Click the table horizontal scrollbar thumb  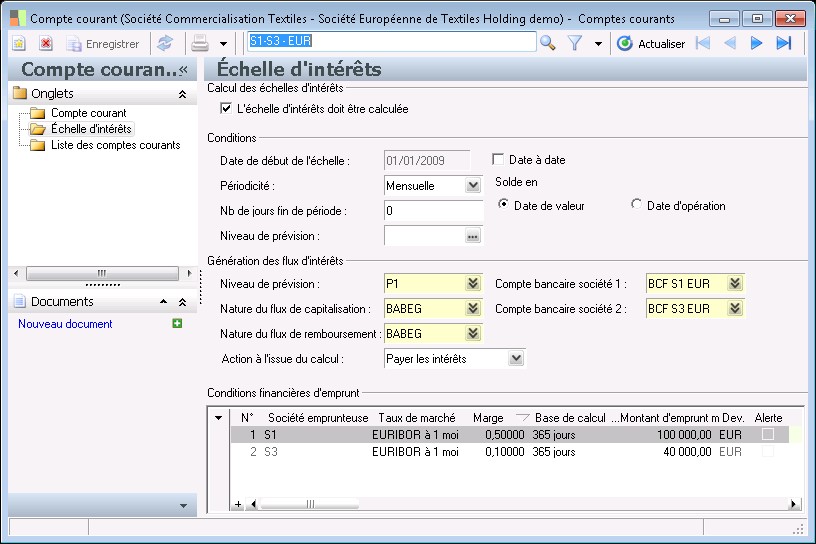310,504
